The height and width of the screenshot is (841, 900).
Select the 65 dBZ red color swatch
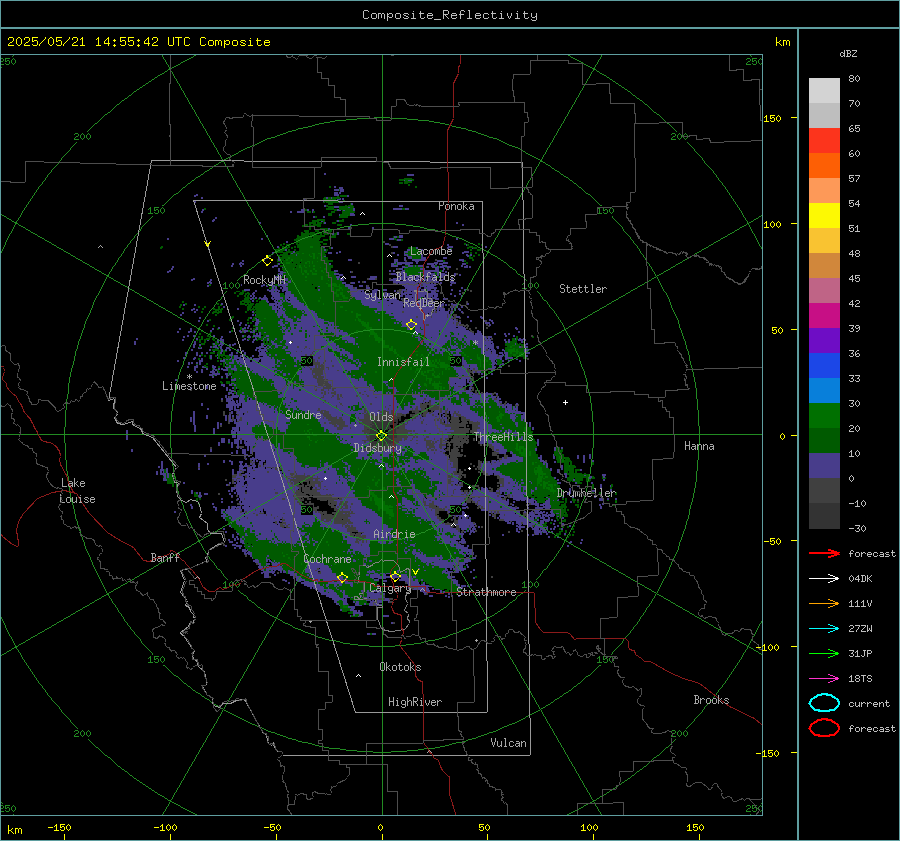(x=824, y=141)
